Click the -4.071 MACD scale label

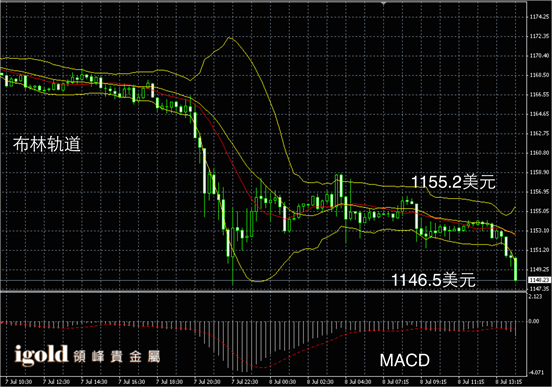[536, 372]
